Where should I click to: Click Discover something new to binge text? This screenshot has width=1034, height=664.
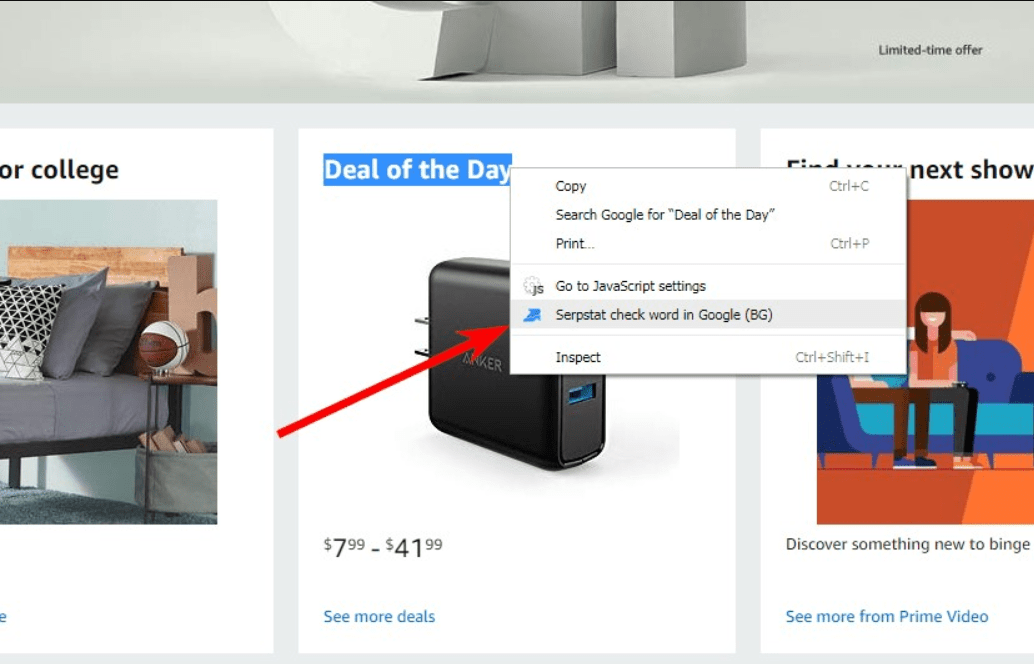point(907,544)
